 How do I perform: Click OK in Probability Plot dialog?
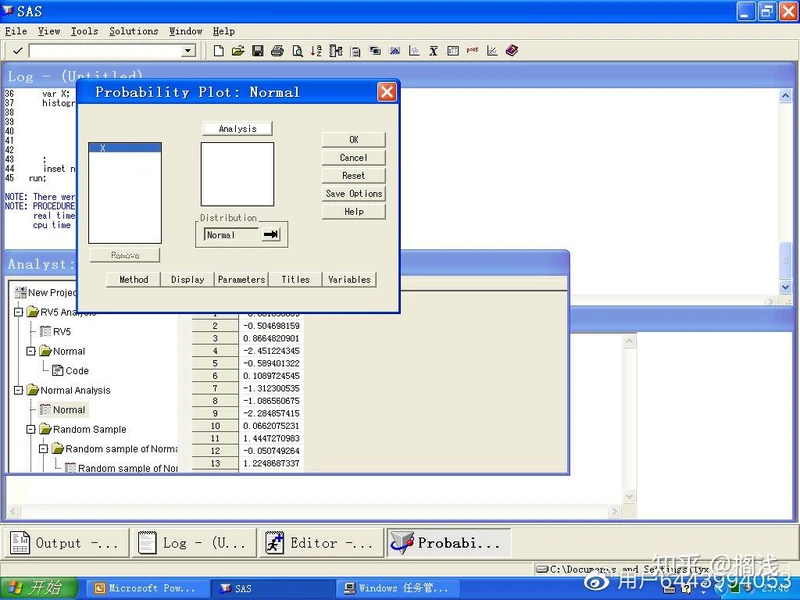pyautogui.click(x=354, y=139)
